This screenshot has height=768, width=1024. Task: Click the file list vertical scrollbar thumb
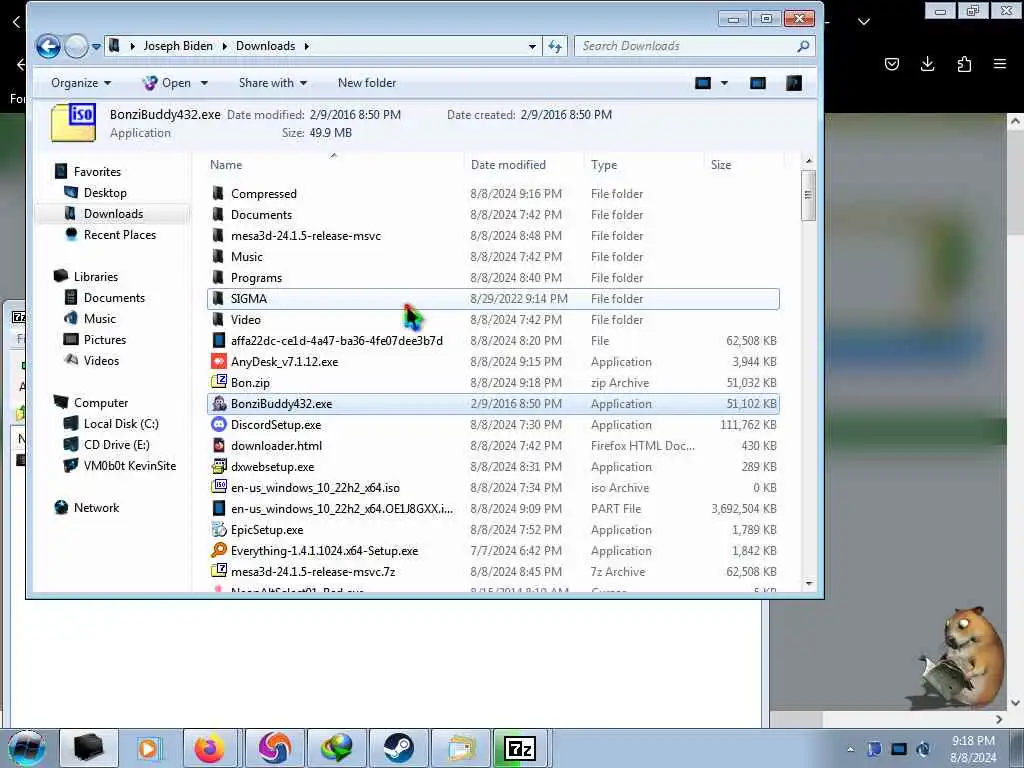point(808,195)
